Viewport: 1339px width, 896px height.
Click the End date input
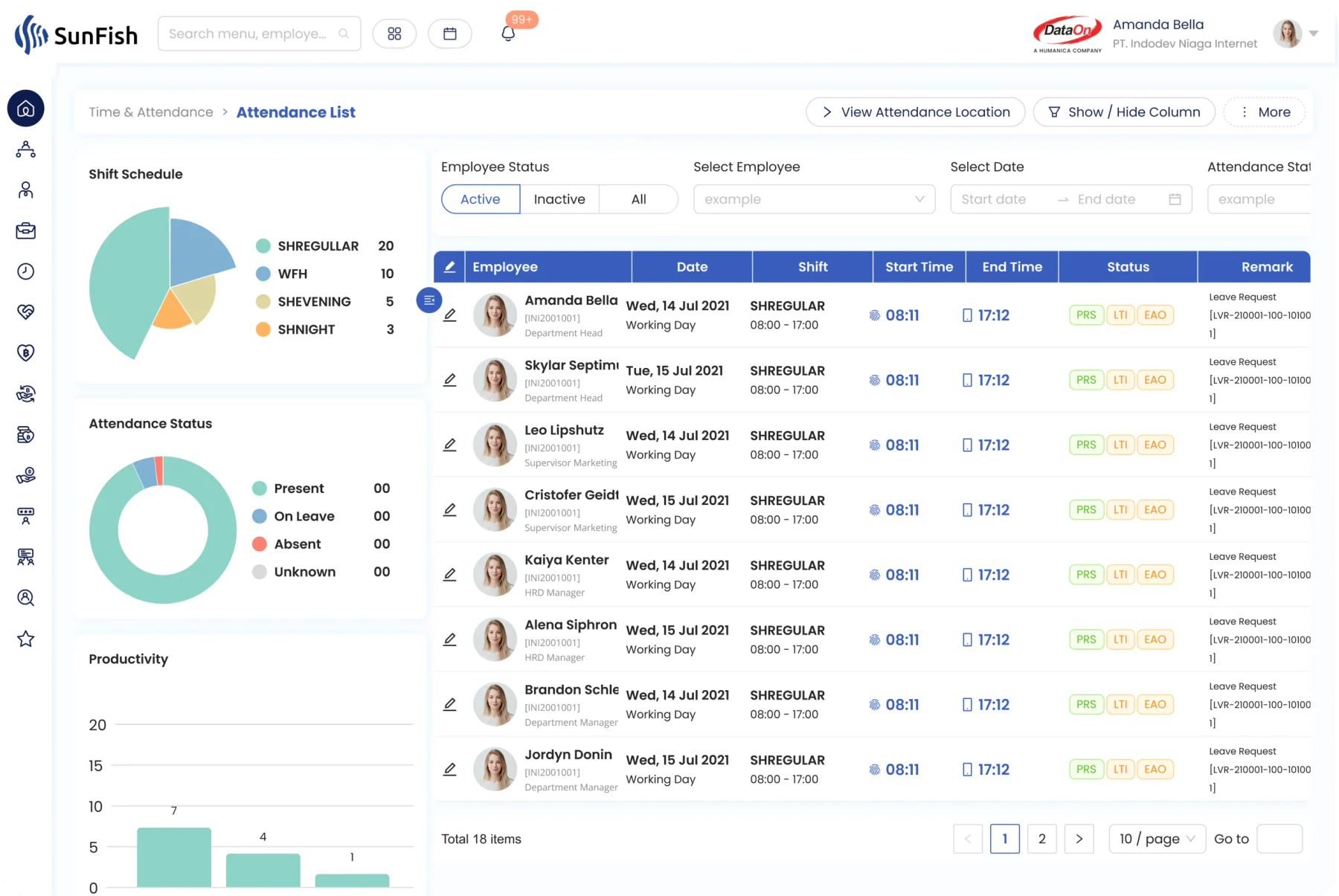(x=1107, y=199)
